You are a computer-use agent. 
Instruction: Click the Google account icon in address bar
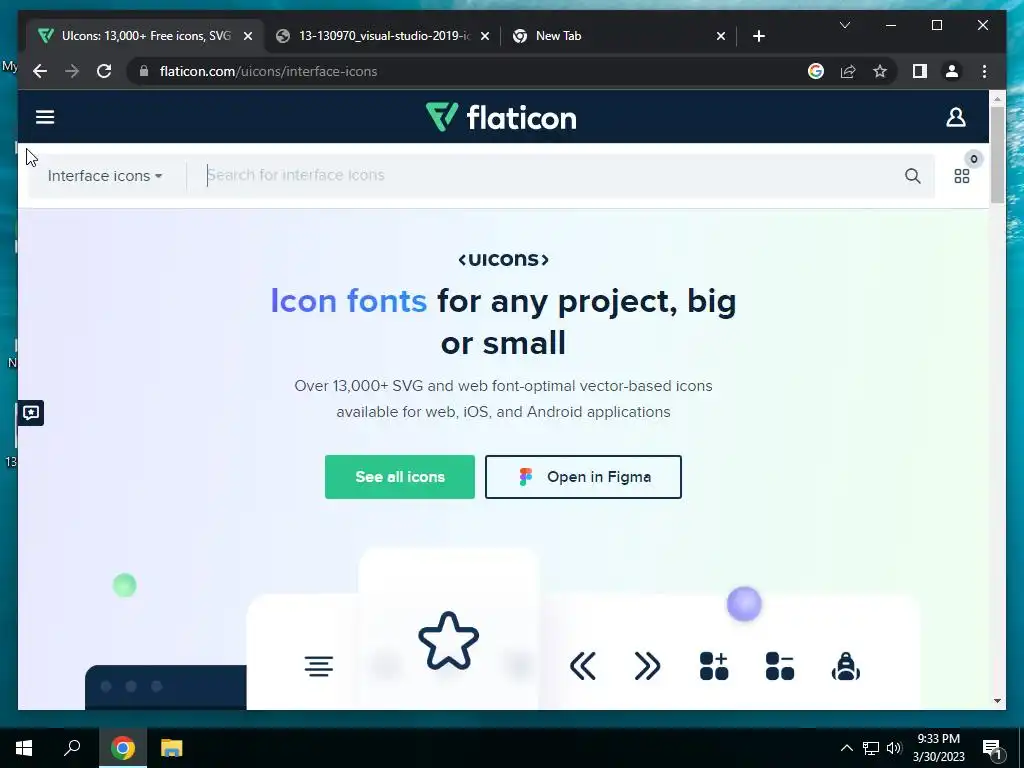[x=816, y=71]
